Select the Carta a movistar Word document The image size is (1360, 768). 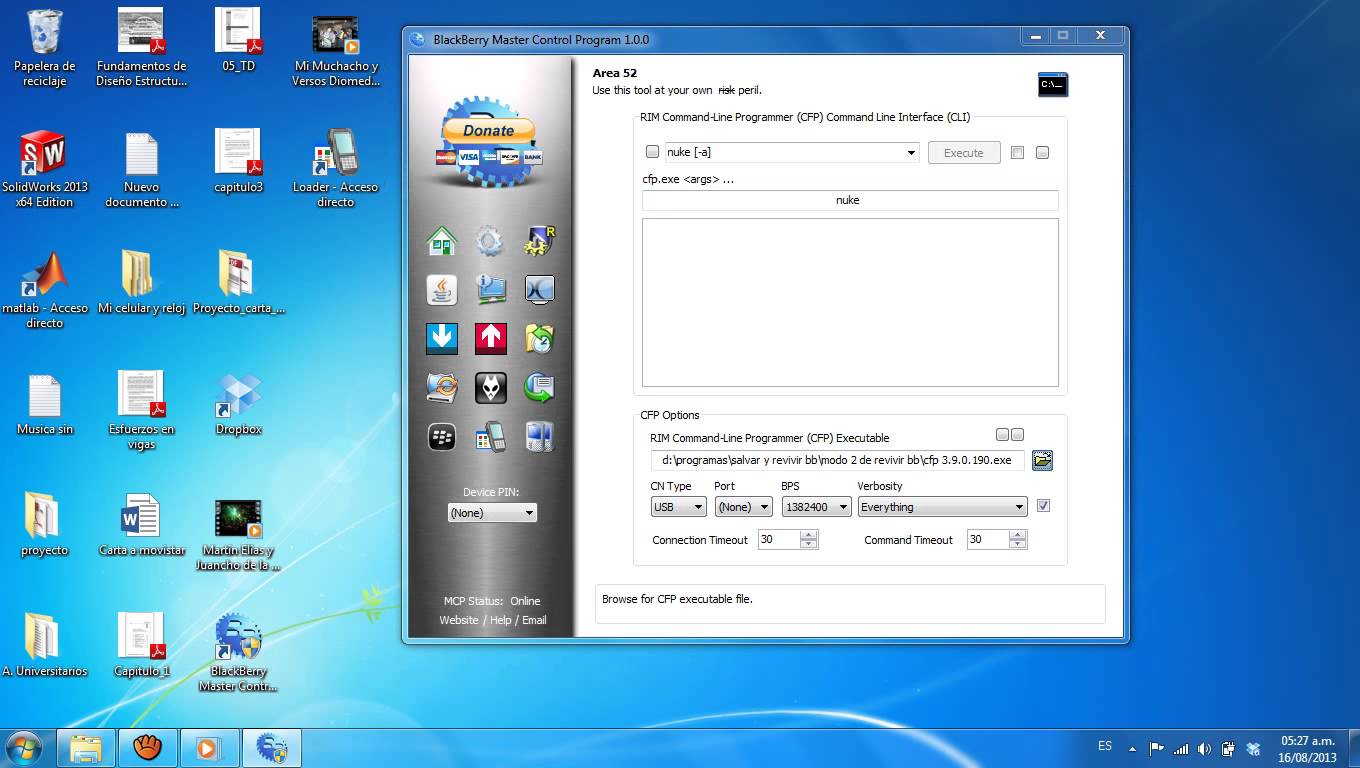click(141, 526)
